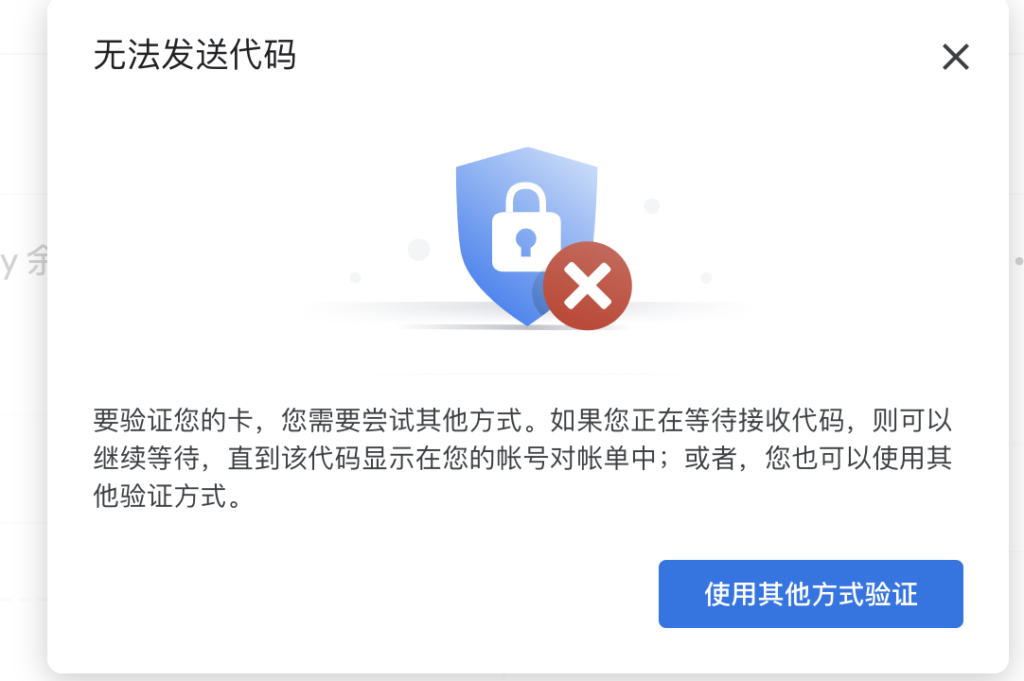Click the 使用其他方式验证 button
Viewport: 1024px width, 681px height.
810,594
